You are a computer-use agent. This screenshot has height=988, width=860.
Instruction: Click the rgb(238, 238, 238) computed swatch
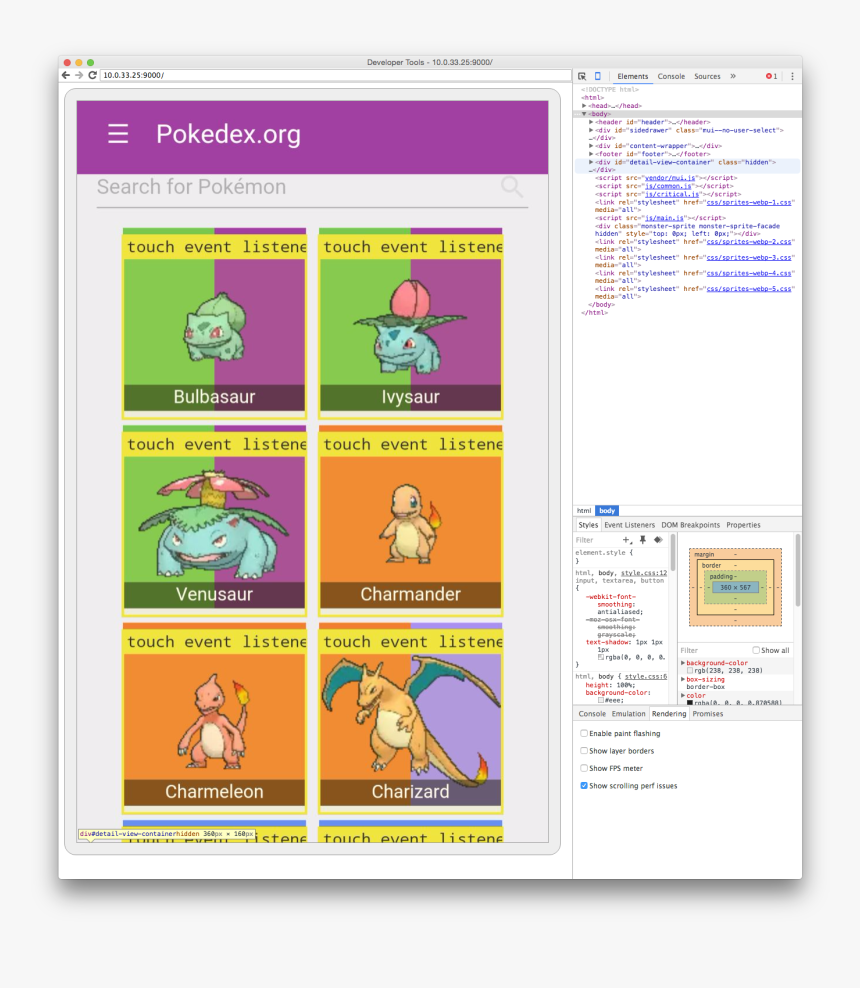coord(690,671)
